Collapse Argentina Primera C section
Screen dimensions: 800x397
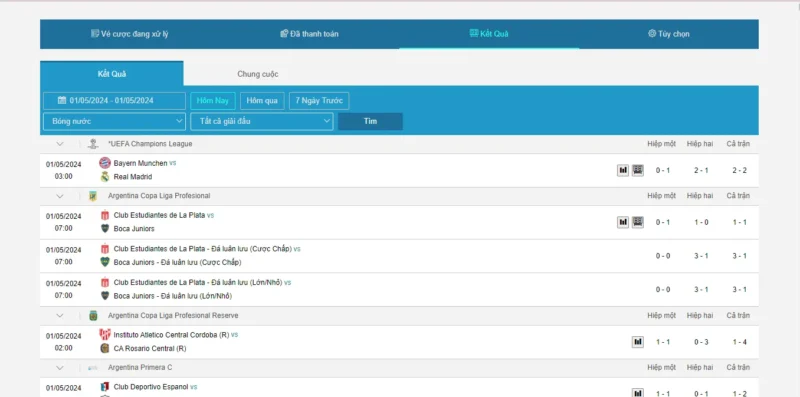[x=60, y=367]
